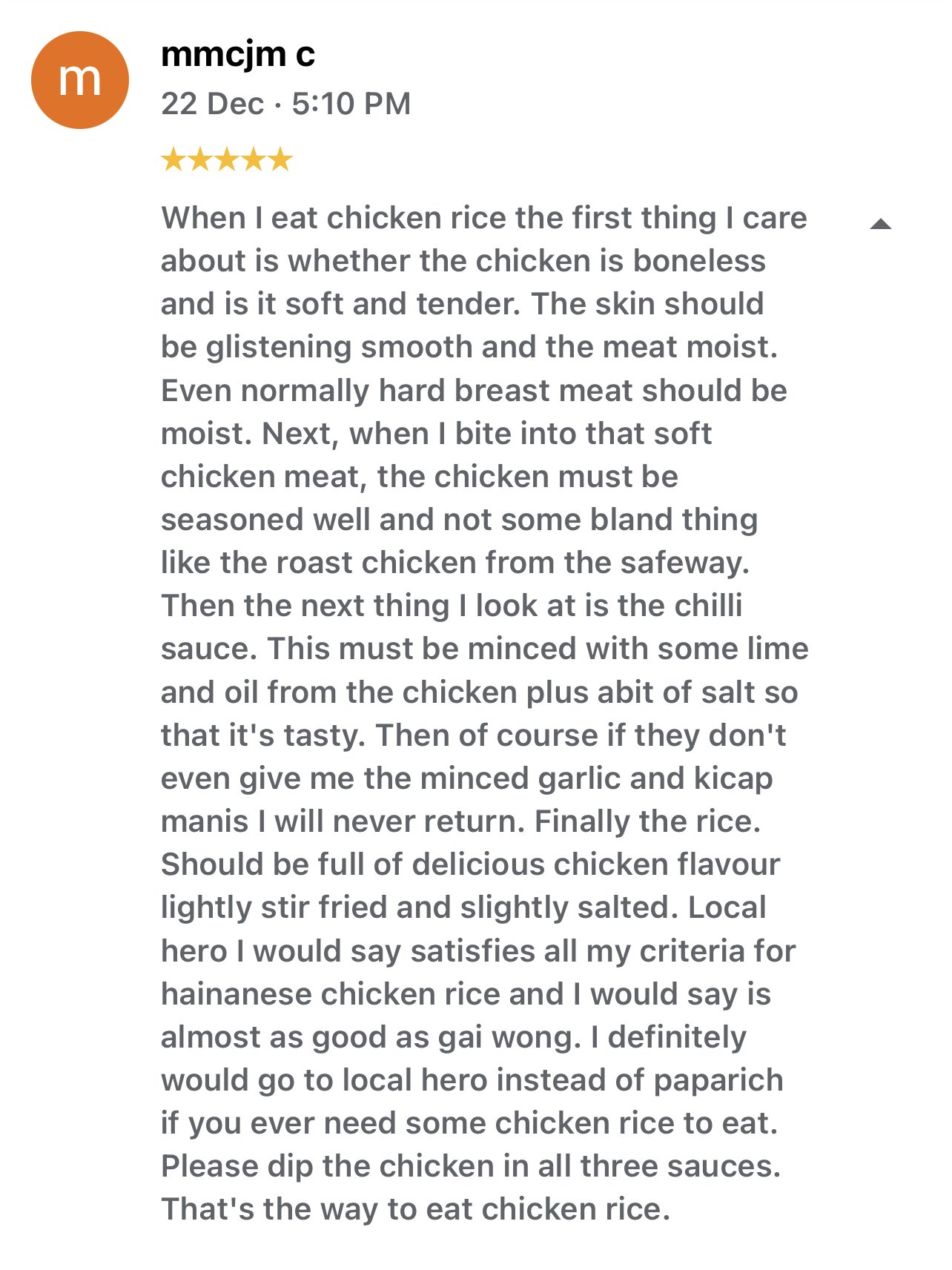952x1270 pixels.
Task: Click the first gold rating star
Action: coord(173,159)
